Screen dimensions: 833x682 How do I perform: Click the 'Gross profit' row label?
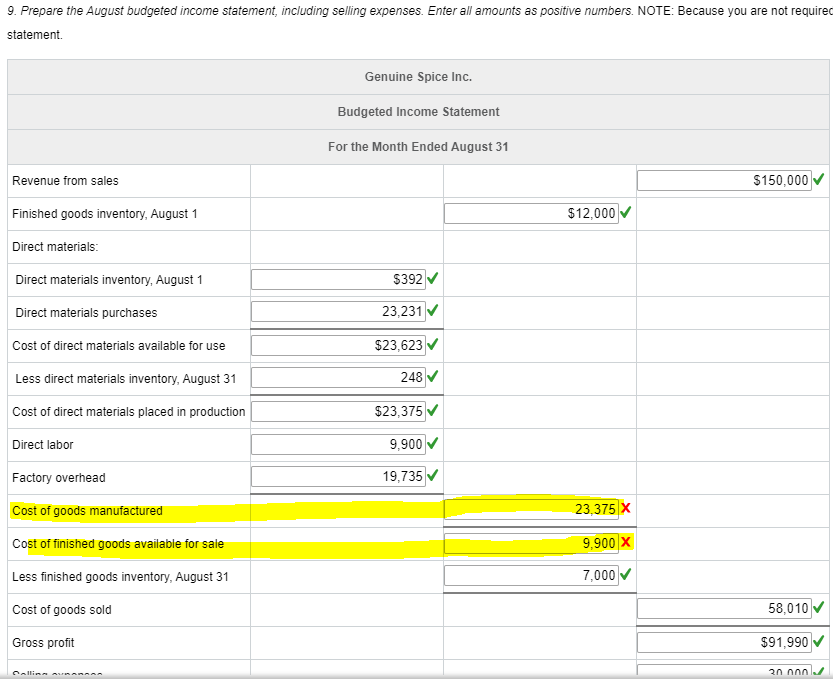tap(44, 643)
